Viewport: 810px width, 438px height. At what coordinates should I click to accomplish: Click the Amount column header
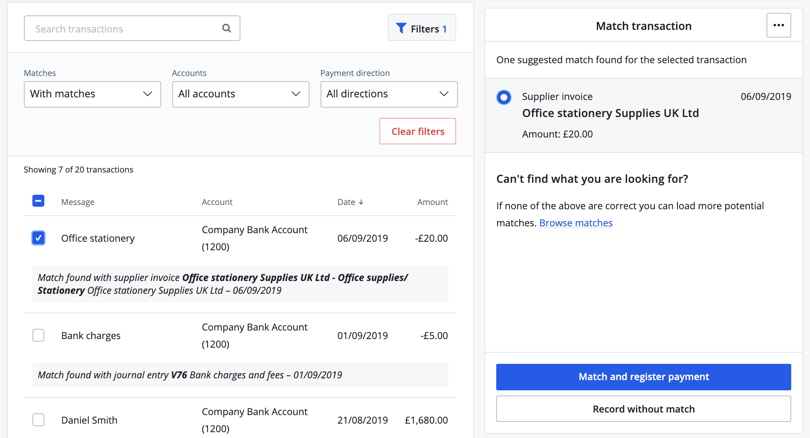coord(432,202)
